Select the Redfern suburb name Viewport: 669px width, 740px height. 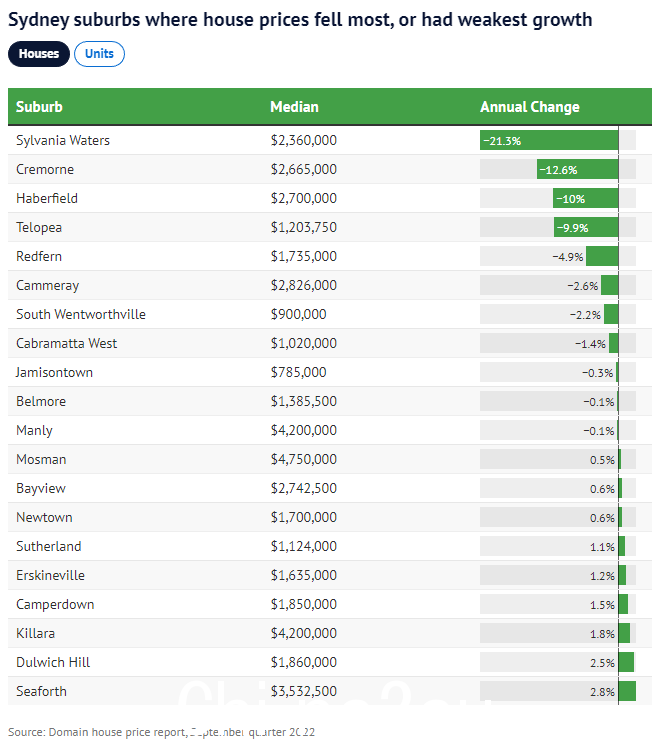coord(39,256)
